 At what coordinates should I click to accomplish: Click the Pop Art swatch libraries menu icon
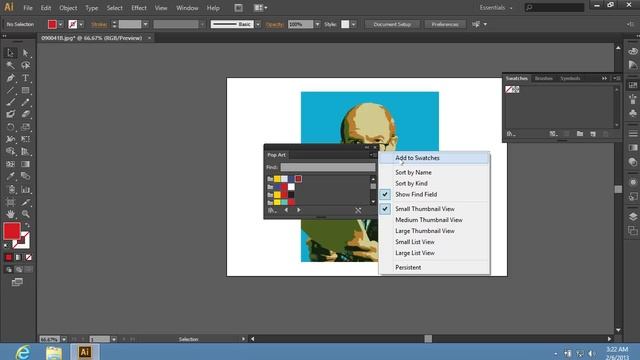pyautogui.click(x=272, y=210)
